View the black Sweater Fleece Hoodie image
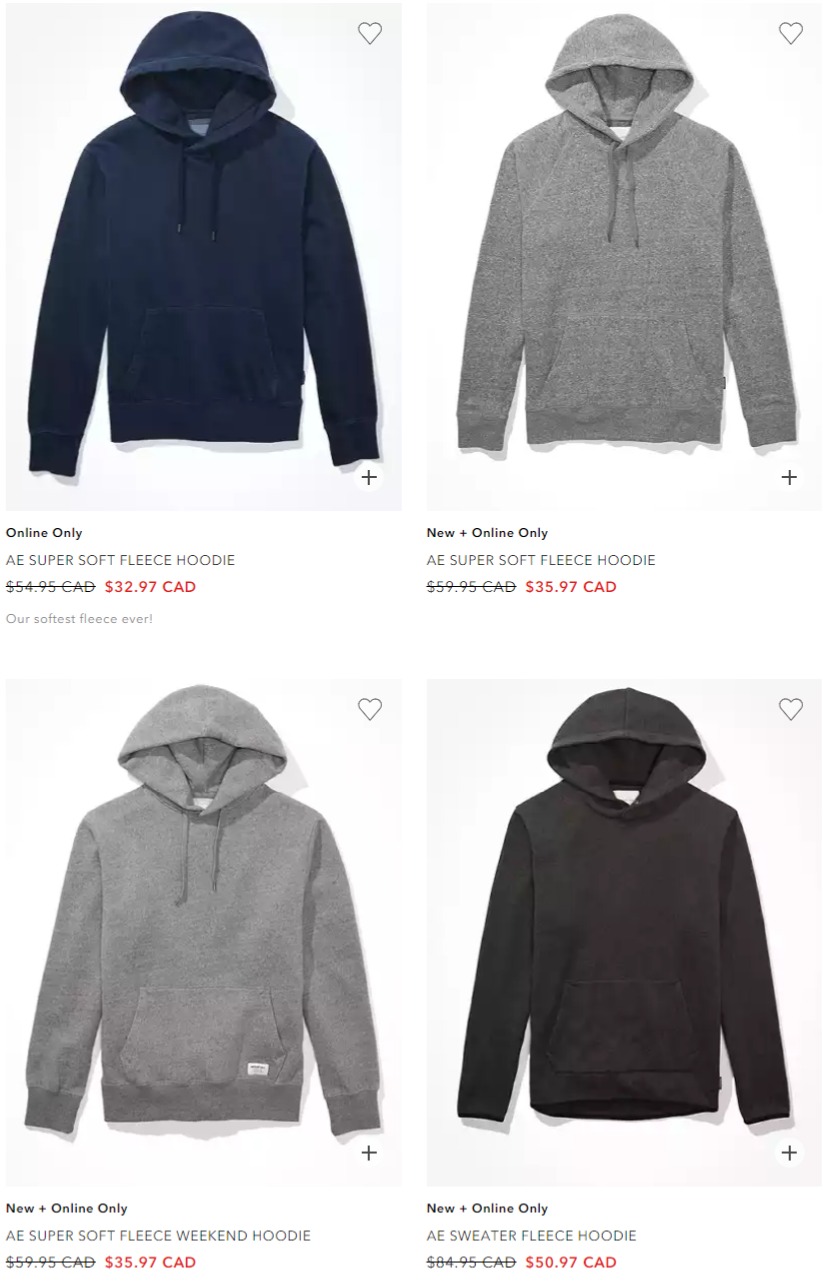The height and width of the screenshot is (1282, 823). click(624, 933)
